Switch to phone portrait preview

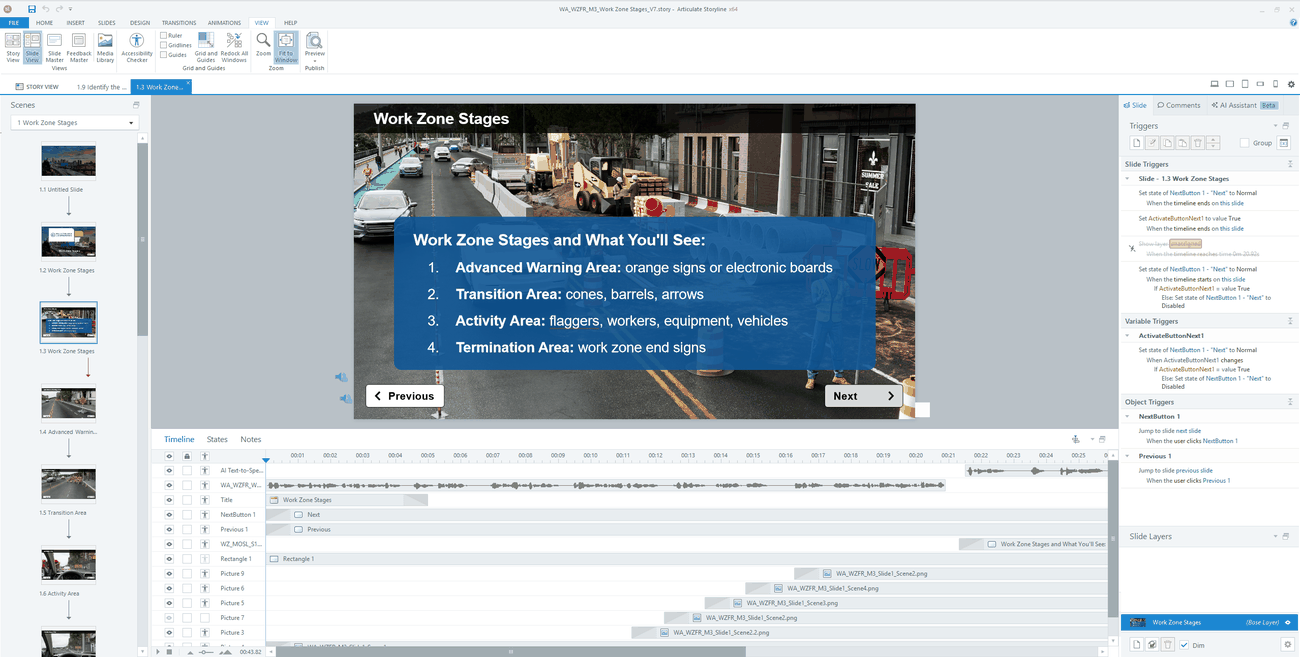coord(1275,84)
